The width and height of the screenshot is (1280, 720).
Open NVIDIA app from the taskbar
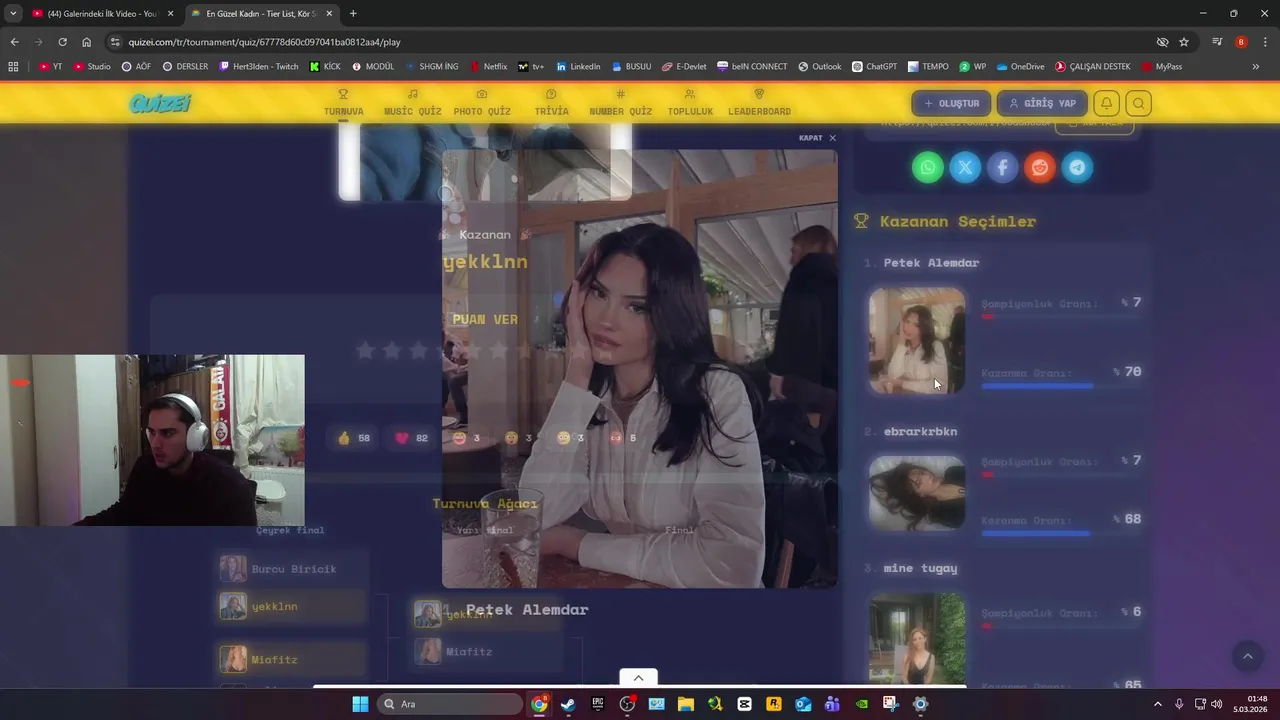pyautogui.click(x=862, y=704)
